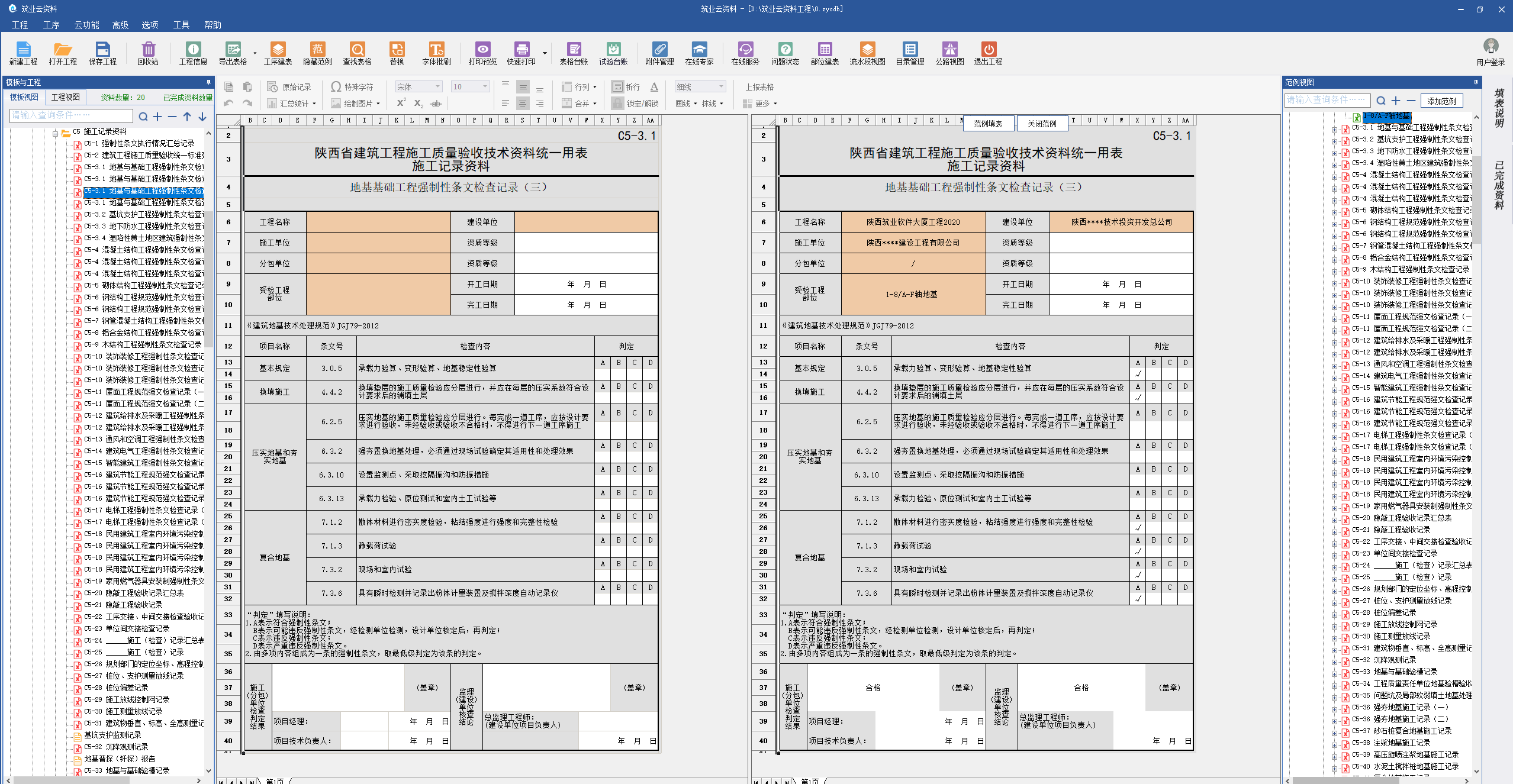Open the 云功能 menu
The image size is (1513, 784).
[86, 25]
